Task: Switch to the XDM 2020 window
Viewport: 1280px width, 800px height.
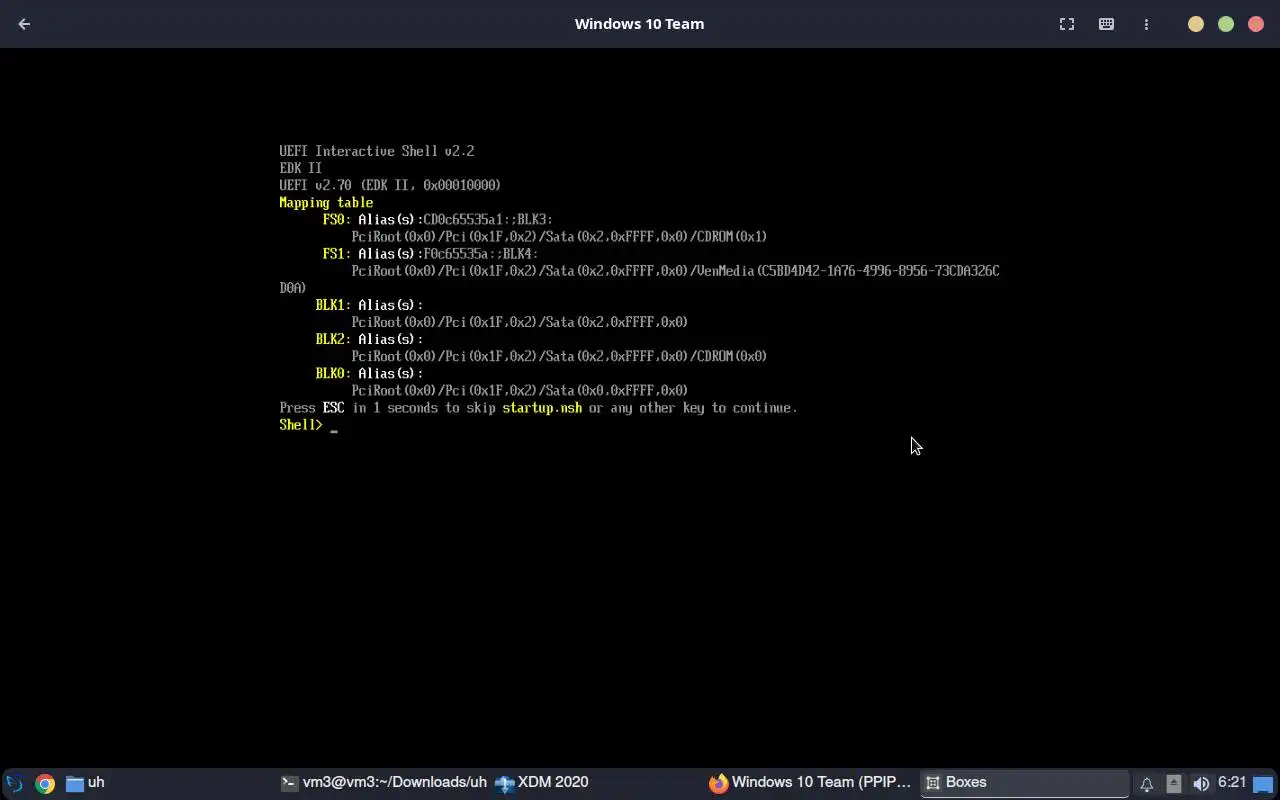Action: pos(542,783)
